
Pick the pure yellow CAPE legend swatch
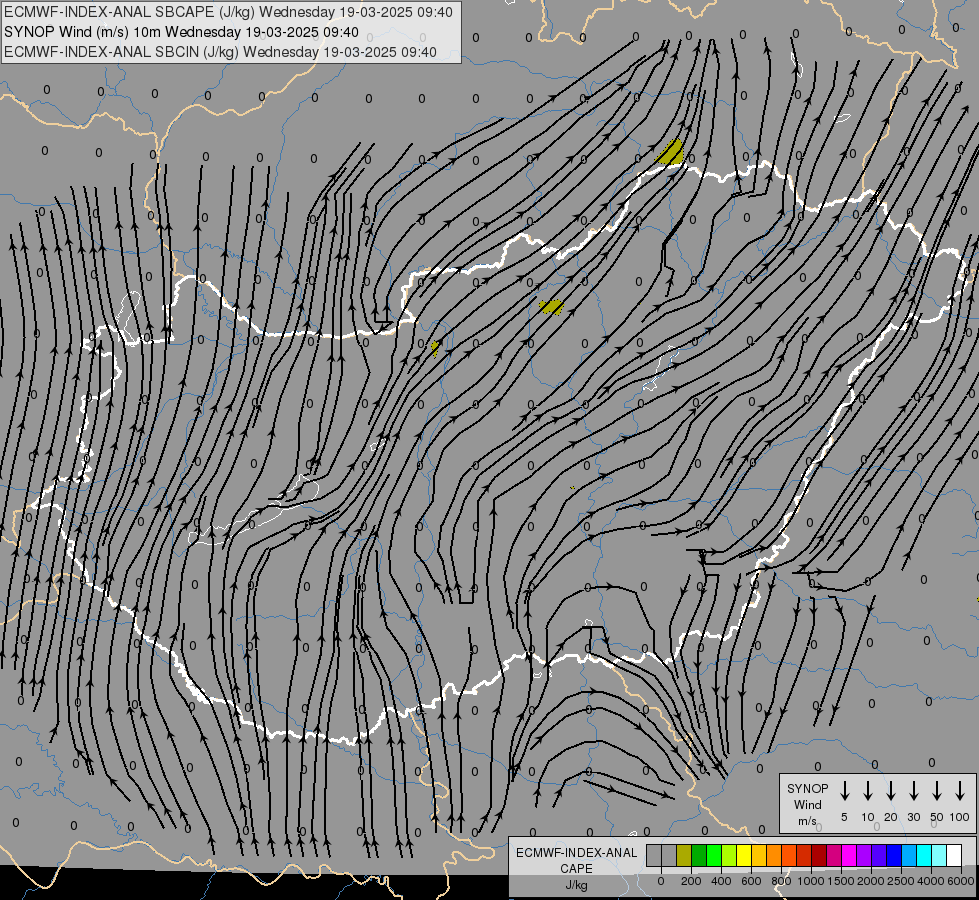tap(744, 855)
